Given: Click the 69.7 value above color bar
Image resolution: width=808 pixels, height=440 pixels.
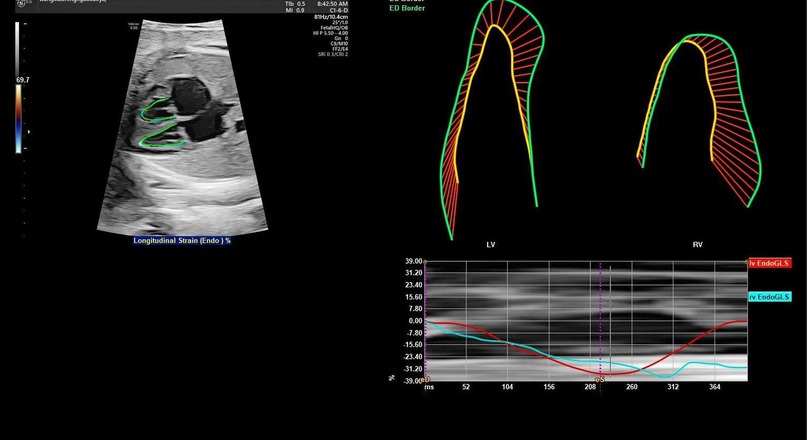Looking at the screenshot, I should coord(23,80).
